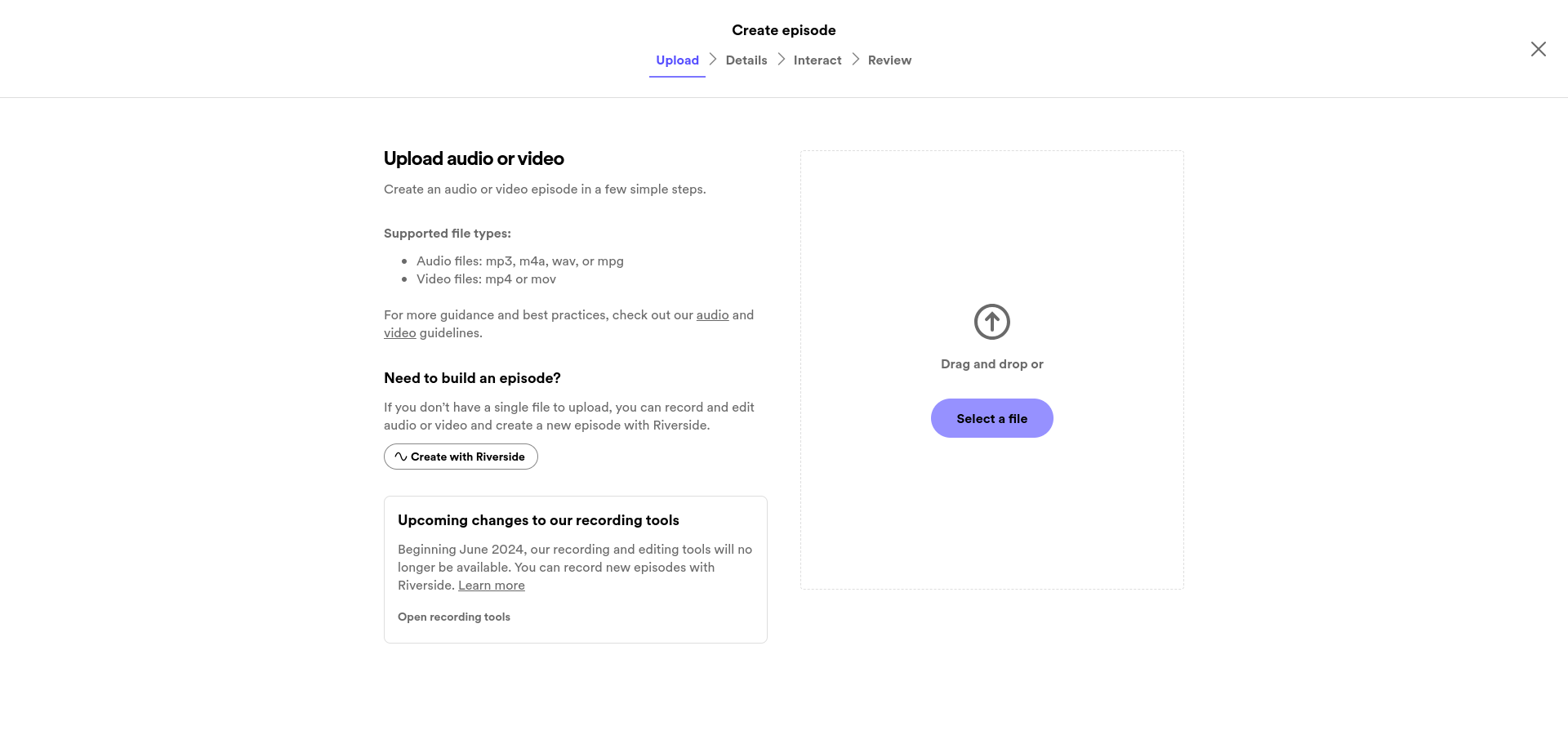Click the chevron between Details and Interact
This screenshot has width=1568, height=744.
[x=780, y=59]
